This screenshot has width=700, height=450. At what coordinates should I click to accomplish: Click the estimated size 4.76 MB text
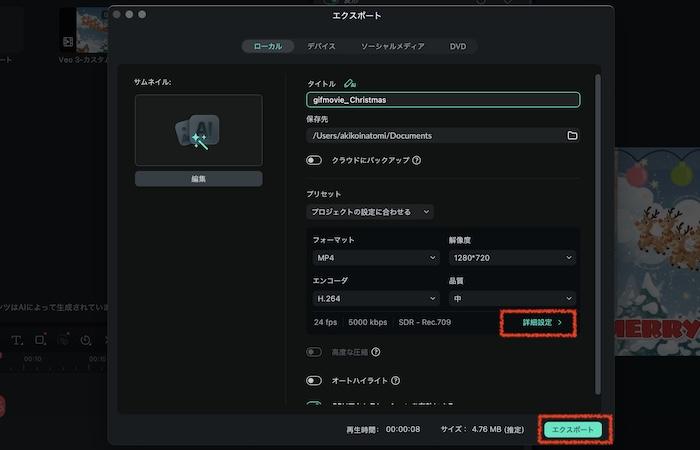coord(498,429)
